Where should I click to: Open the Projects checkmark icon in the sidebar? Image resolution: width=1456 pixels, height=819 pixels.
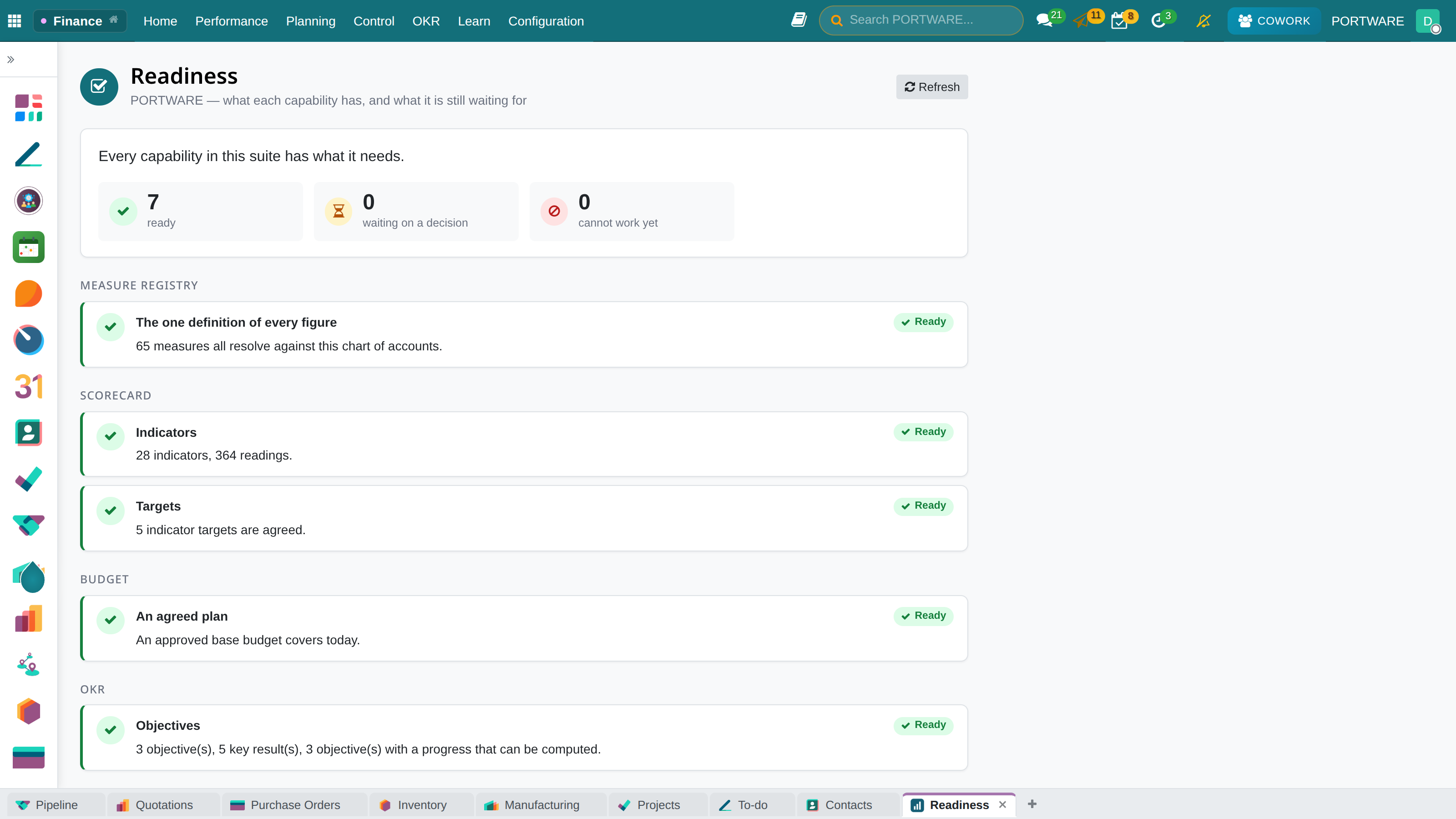28,479
